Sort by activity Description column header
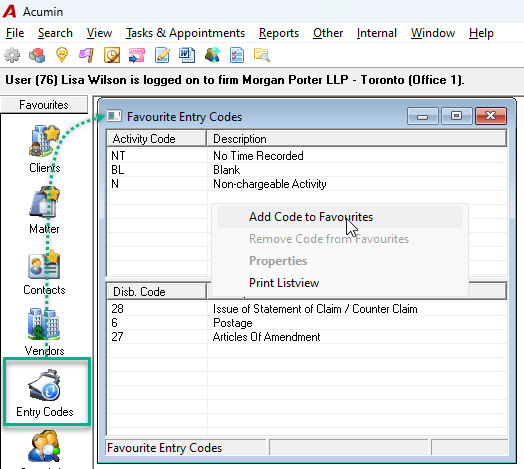The height and width of the screenshot is (469, 524). pyautogui.click(x=357, y=138)
